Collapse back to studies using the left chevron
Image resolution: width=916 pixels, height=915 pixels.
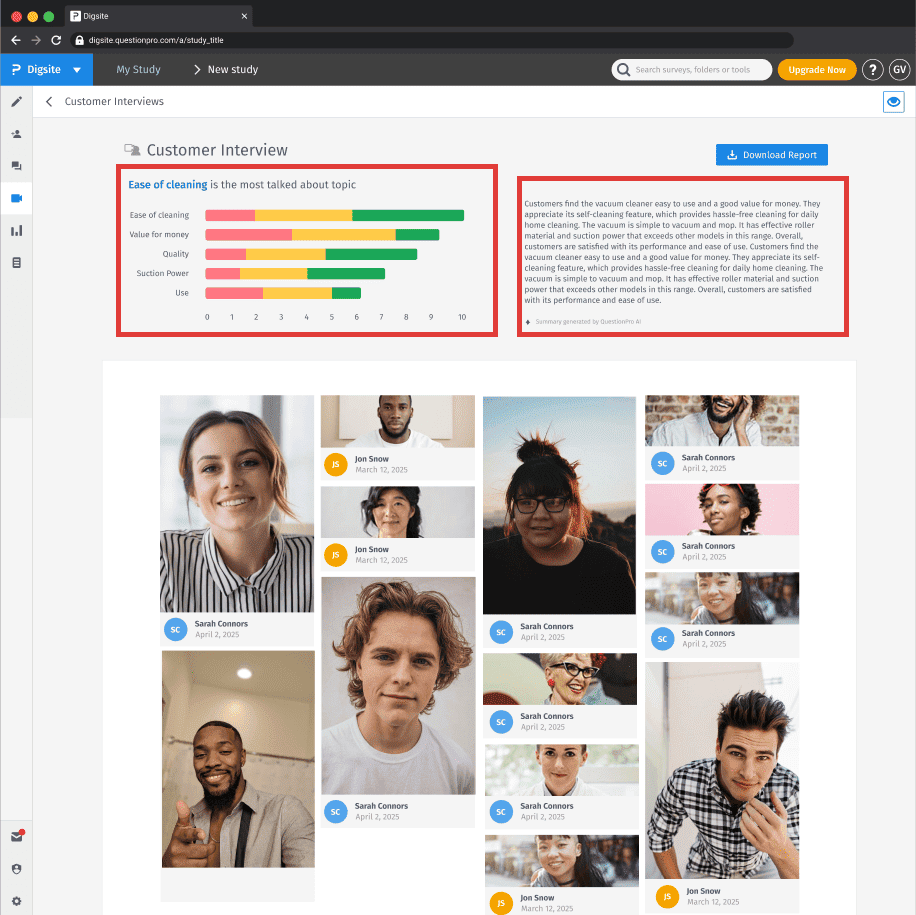pos(49,101)
